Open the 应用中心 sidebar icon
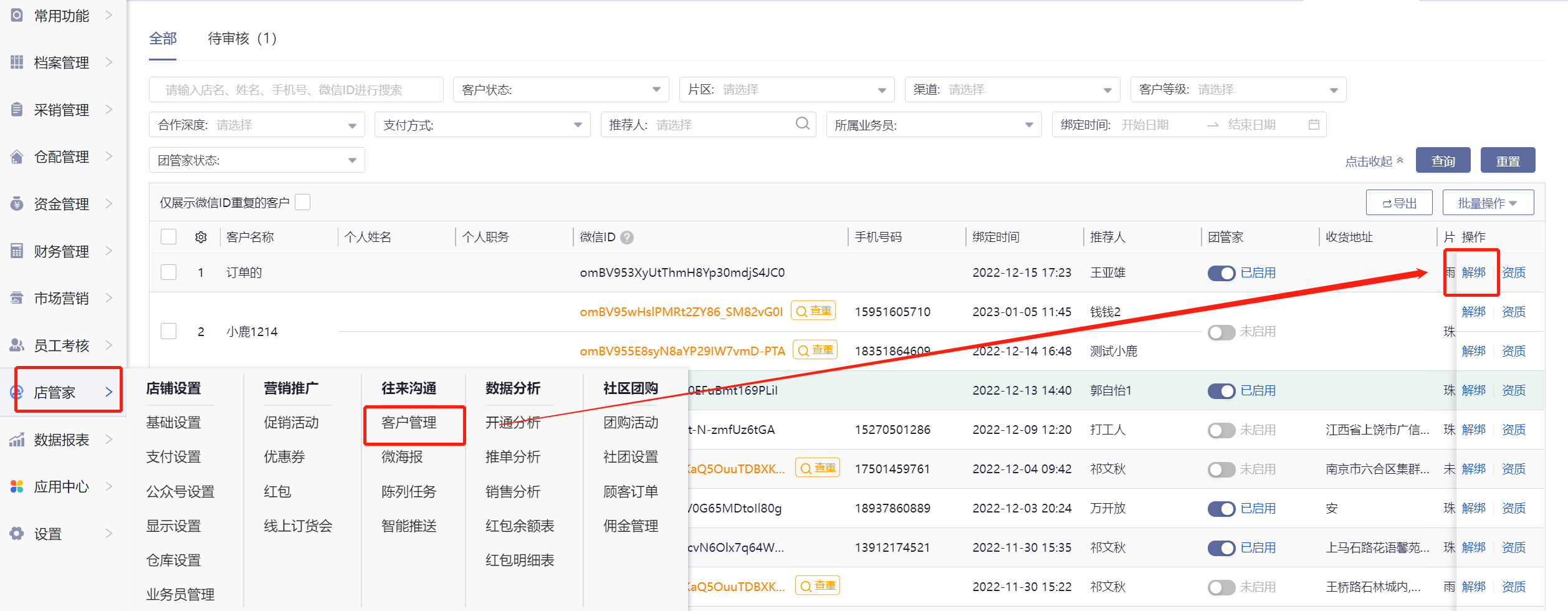This screenshot has height=611, width=1568. [17, 486]
